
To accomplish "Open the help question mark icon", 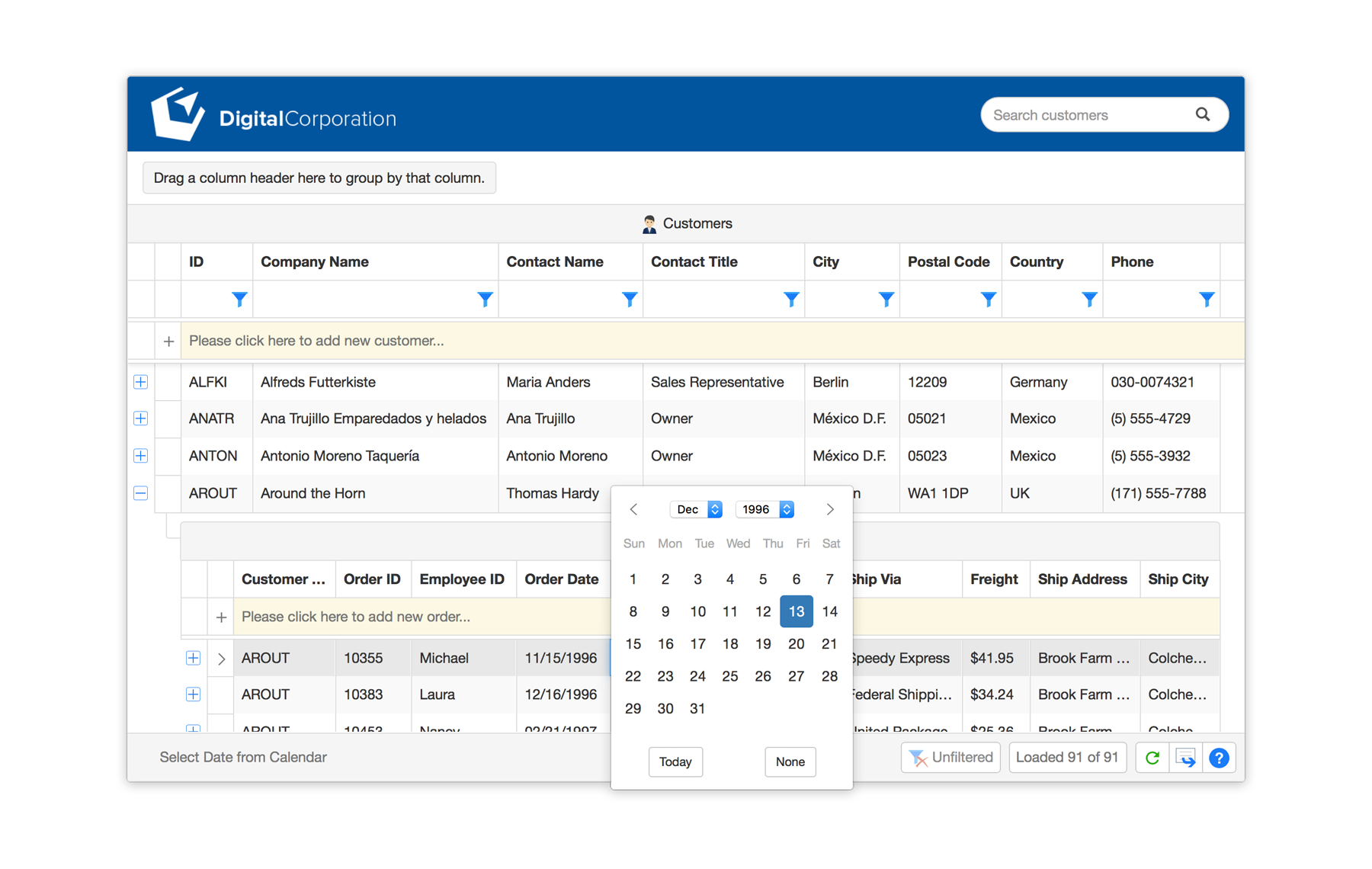I will (x=1219, y=758).
